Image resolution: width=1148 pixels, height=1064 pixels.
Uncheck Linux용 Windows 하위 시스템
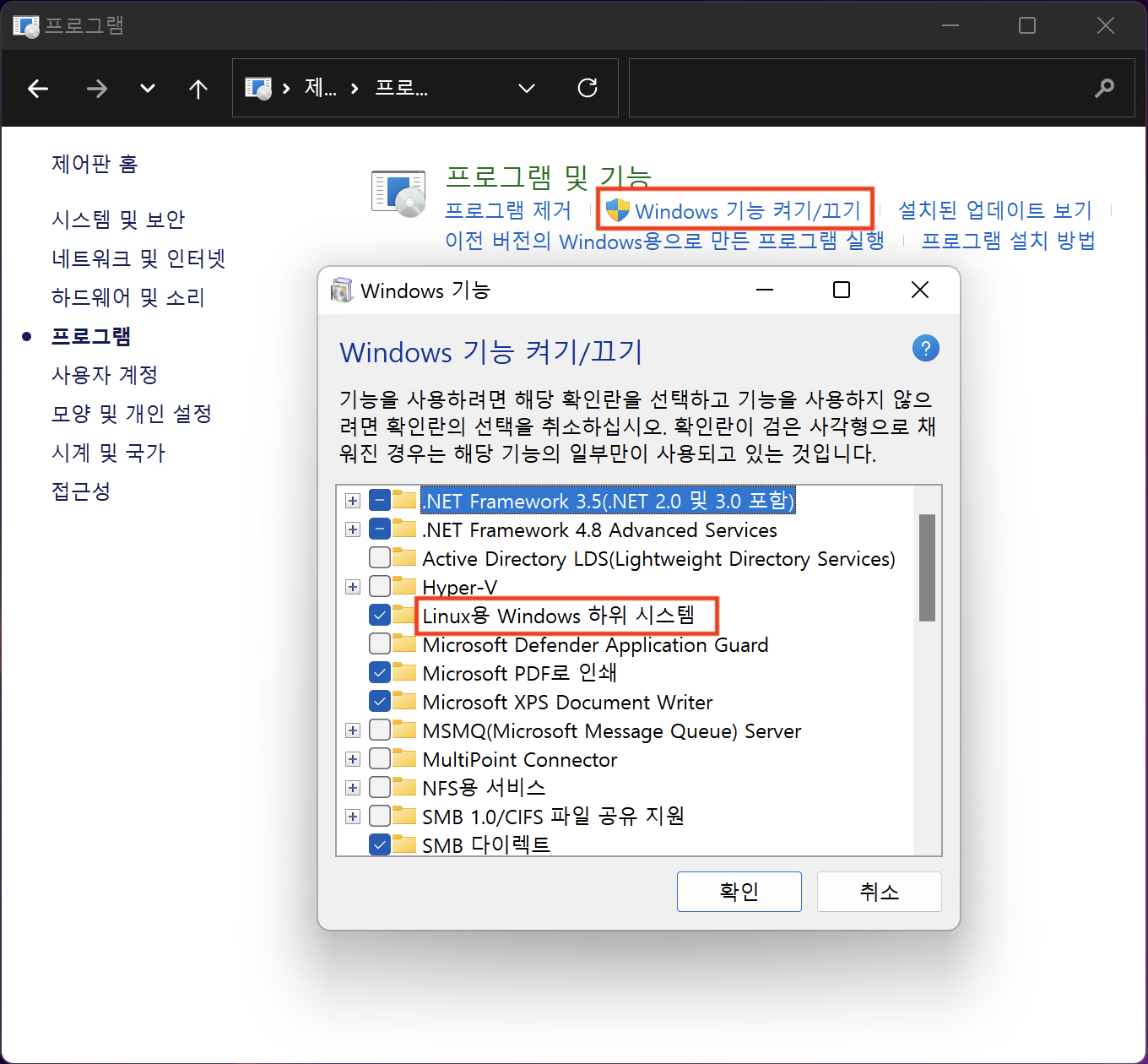pos(379,615)
